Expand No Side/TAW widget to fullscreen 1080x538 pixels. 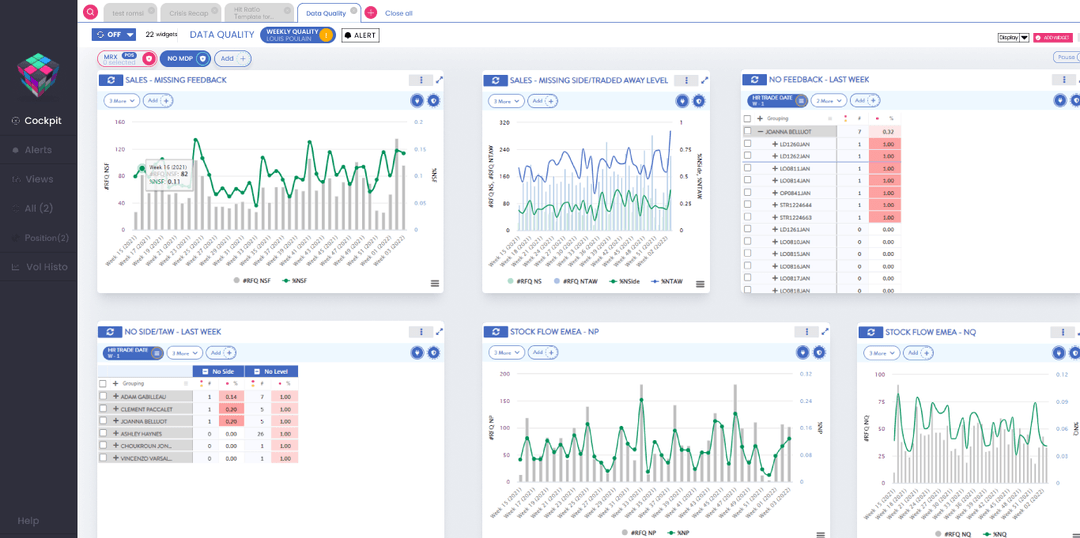(x=439, y=331)
